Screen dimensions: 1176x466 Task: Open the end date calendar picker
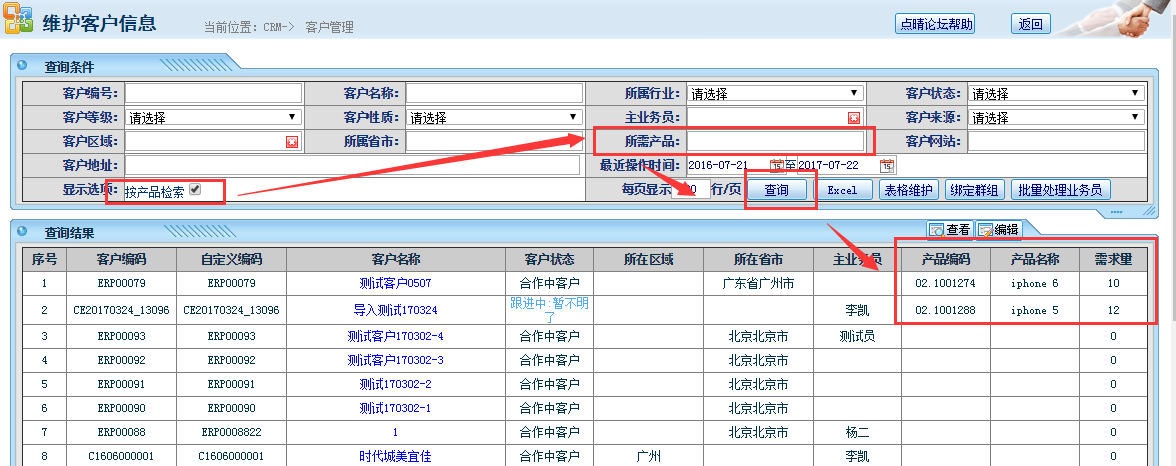point(886,165)
